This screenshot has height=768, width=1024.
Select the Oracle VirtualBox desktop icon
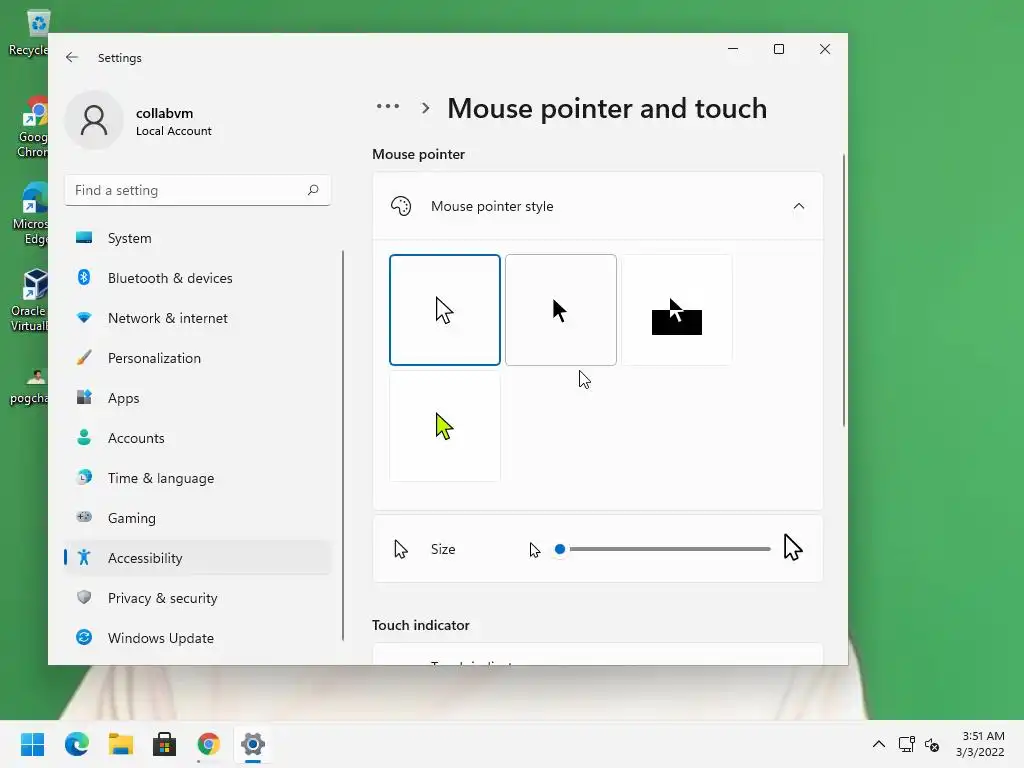[x=30, y=300]
